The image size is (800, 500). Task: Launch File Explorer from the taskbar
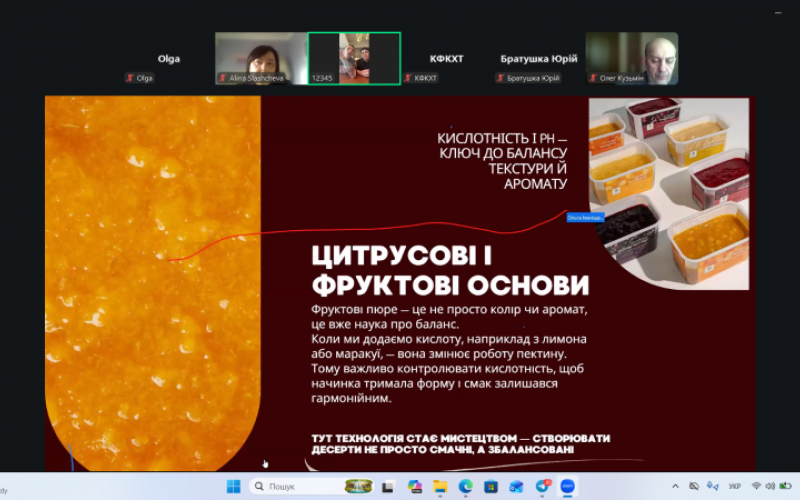pyautogui.click(x=440, y=486)
